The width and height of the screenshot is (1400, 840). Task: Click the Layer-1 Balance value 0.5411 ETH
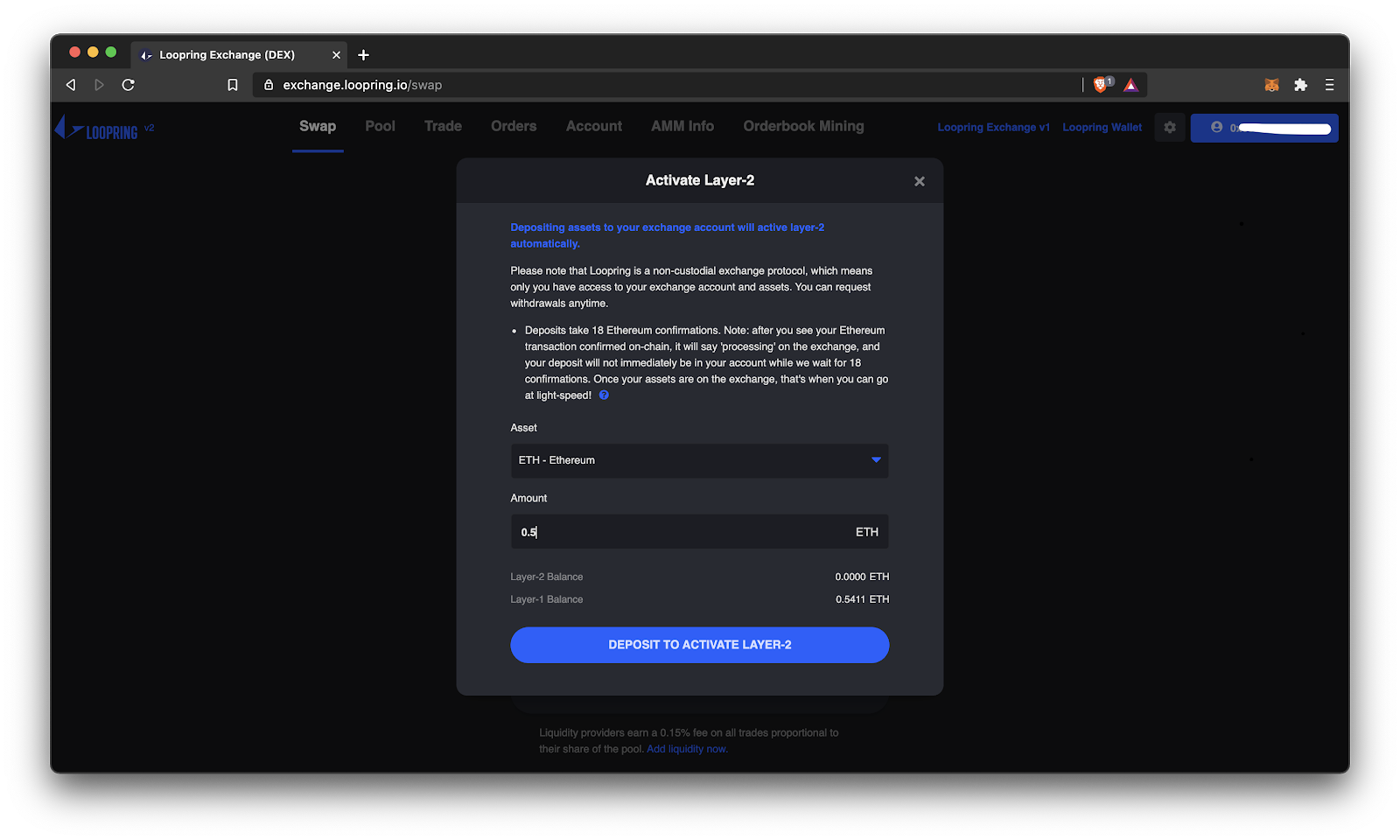tap(862, 599)
